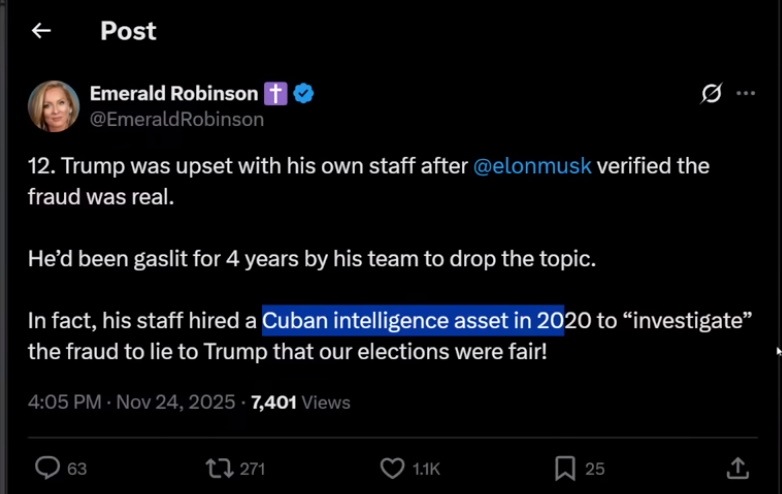Viewport: 782px width, 494px height.
Task: Go back using the left arrow
Action: pos(41,31)
